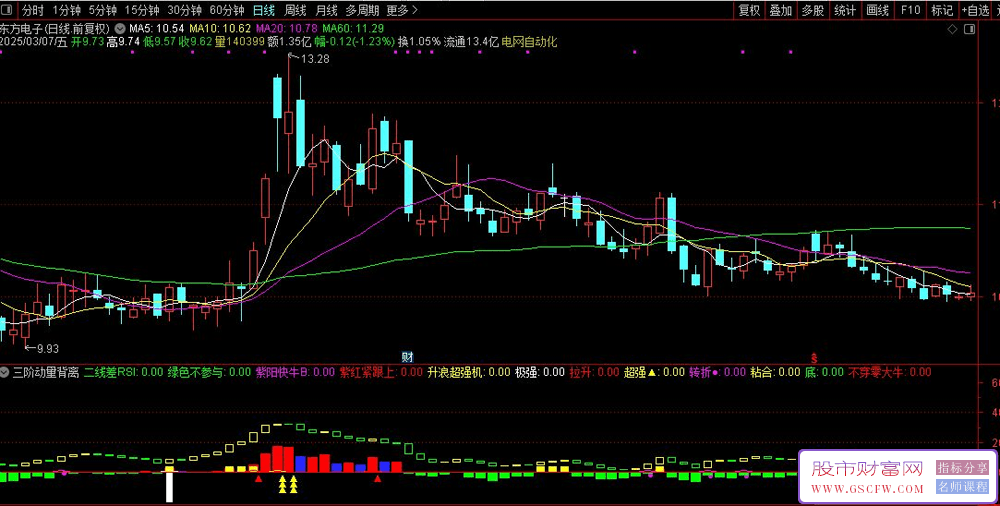1000x506 pixels.
Task: Click the 叠加 overlay button
Action: coord(781,10)
